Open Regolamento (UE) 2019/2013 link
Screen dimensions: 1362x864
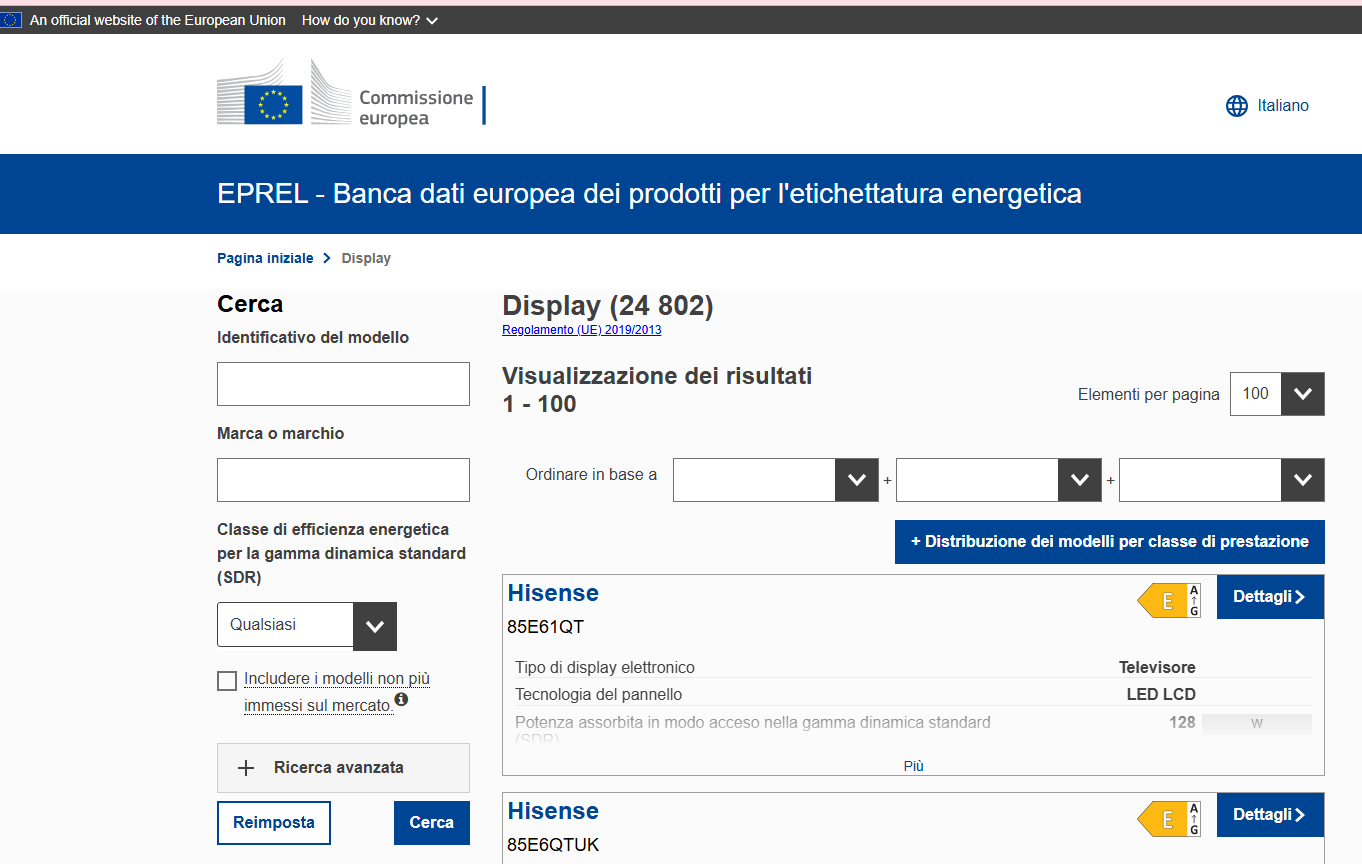[581, 330]
